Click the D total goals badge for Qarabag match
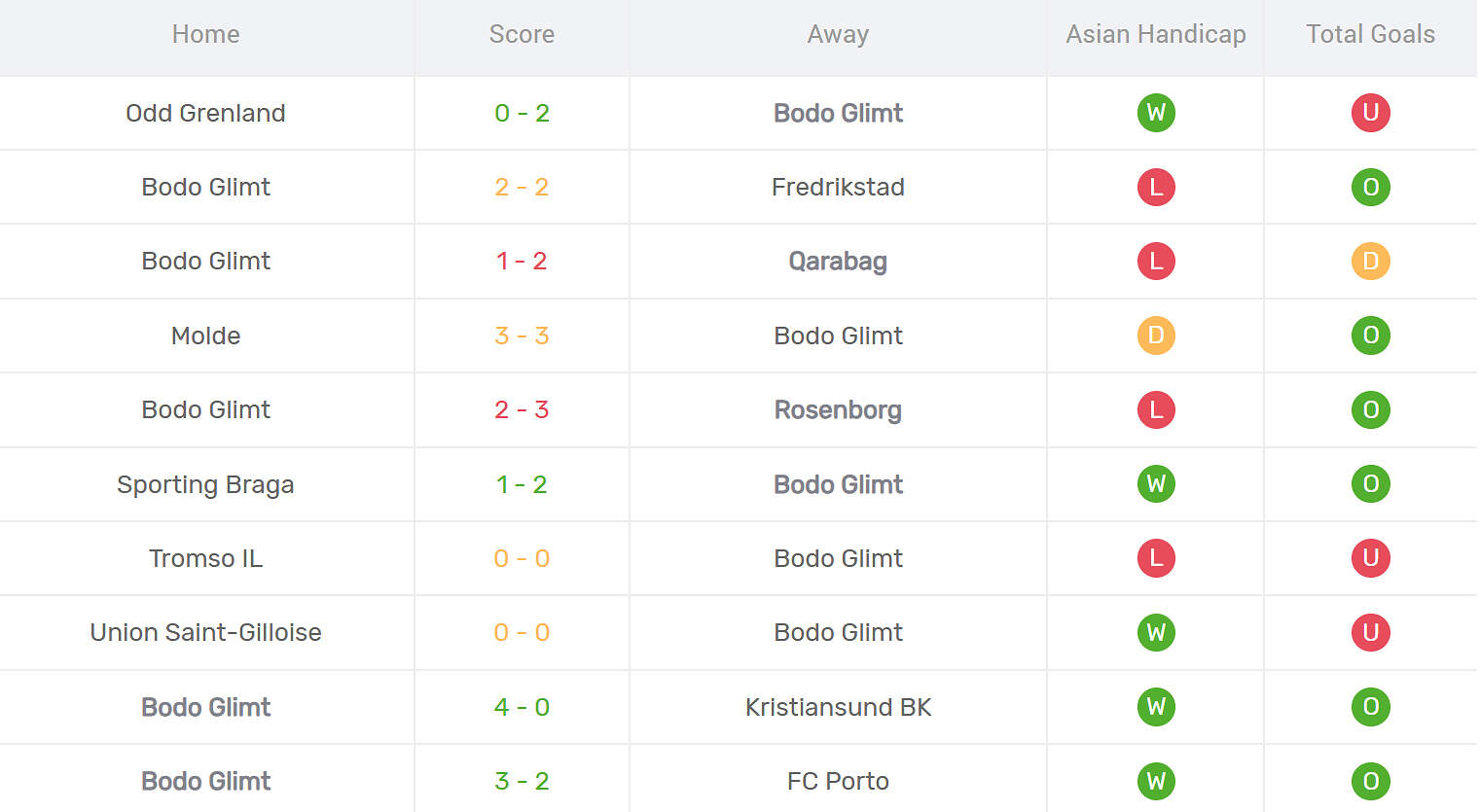The height and width of the screenshot is (812, 1480). (1370, 261)
